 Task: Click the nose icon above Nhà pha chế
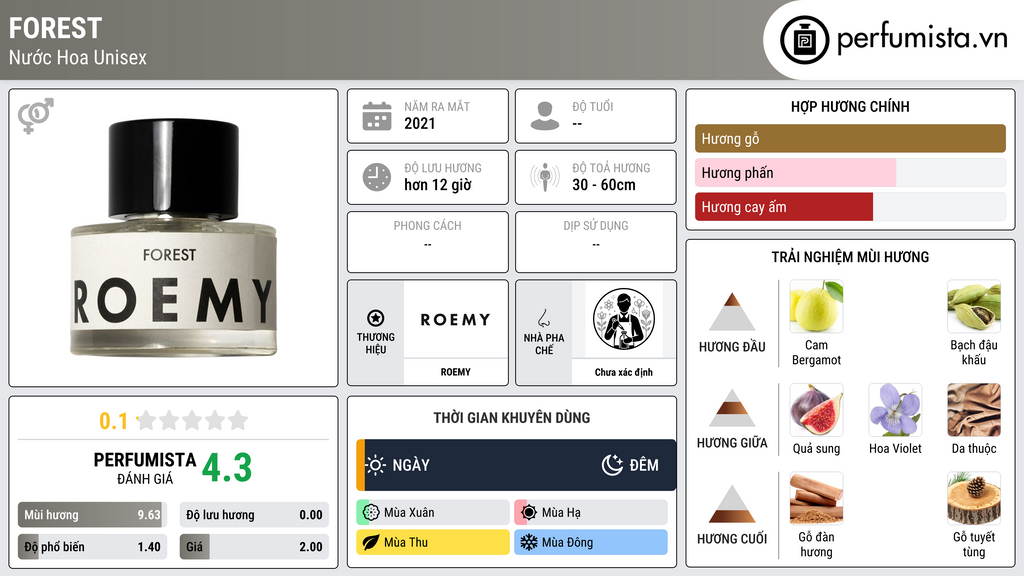tap(543, 318)
